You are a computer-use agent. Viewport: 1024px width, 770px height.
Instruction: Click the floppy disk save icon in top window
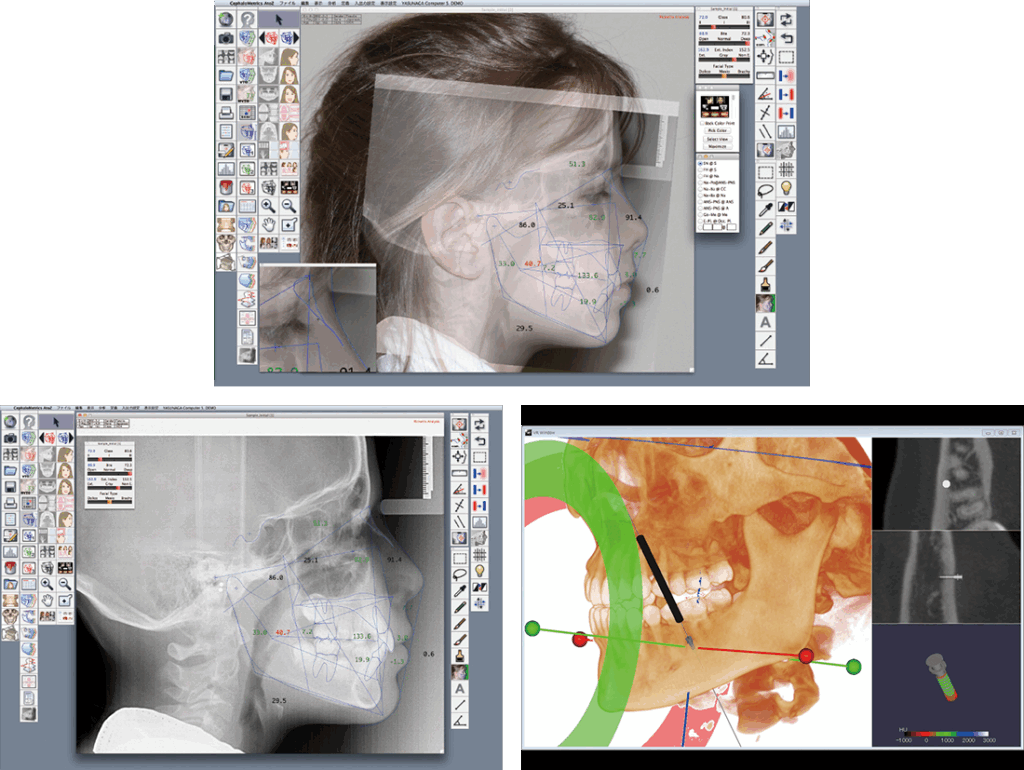226,94
